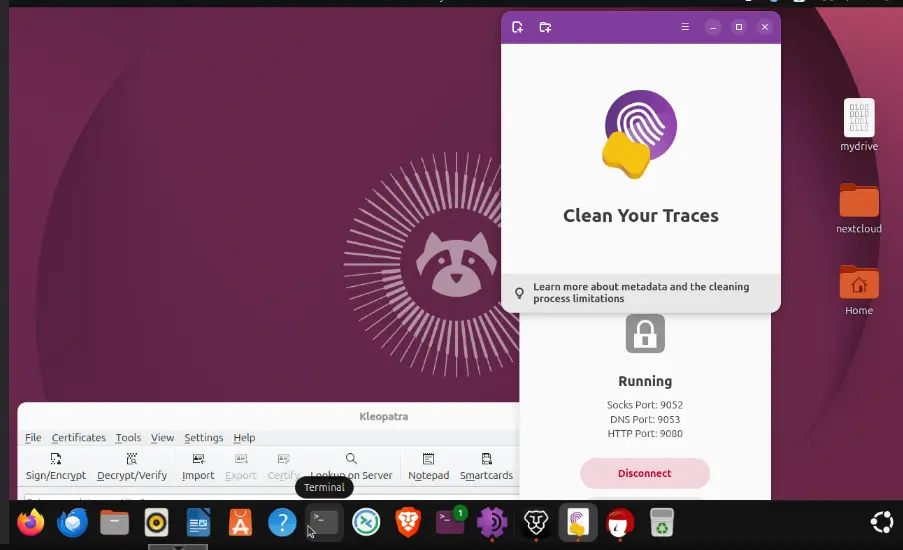The width and height of the screenshot is (903, 550).
Task: Open the Certificates menu in Kleopatra
Action: click(79, 438)
